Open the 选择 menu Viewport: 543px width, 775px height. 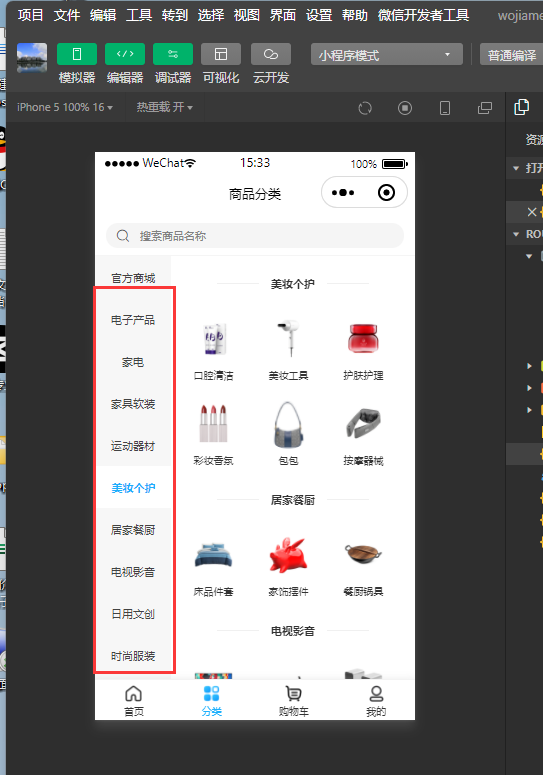pos(211,15)
